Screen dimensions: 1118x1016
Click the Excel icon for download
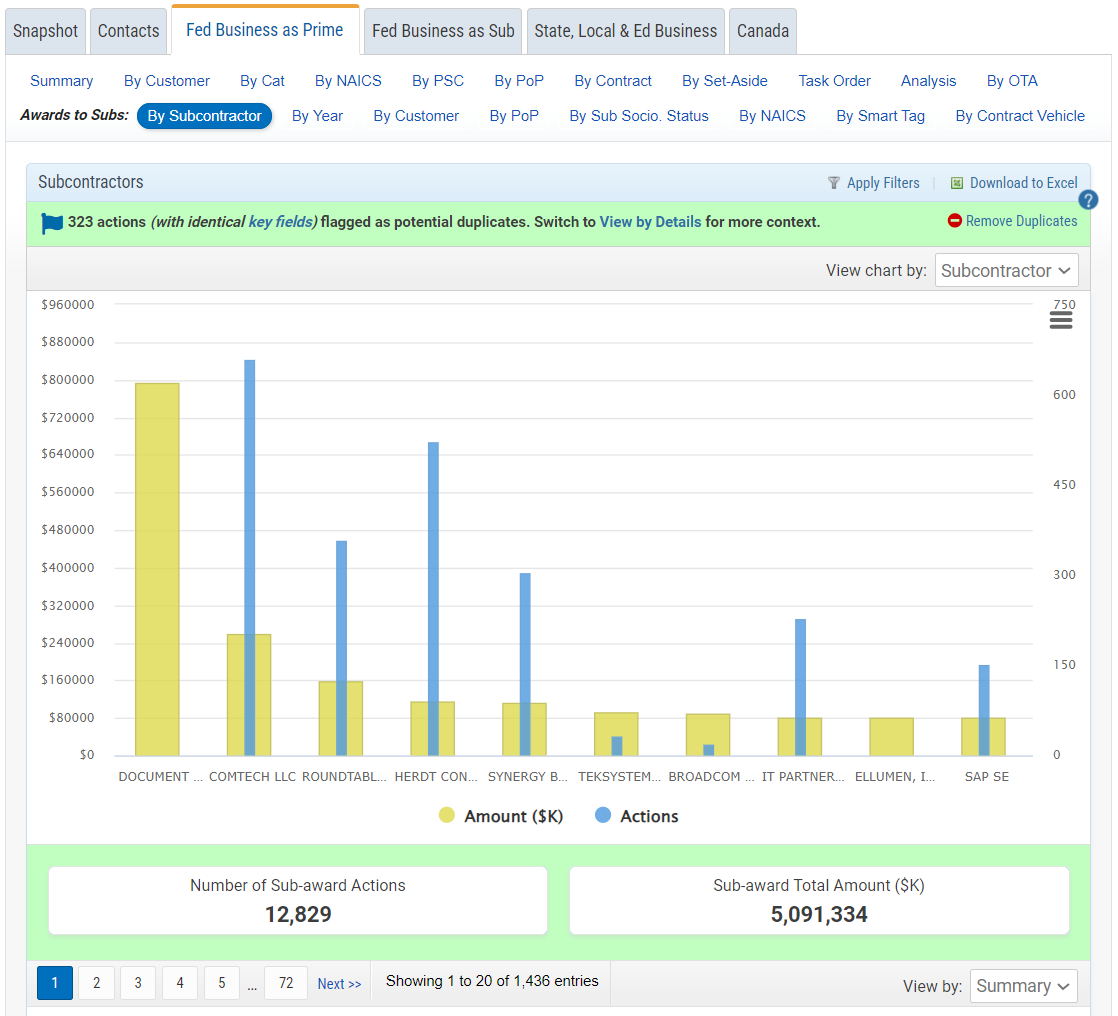(957, 183)
